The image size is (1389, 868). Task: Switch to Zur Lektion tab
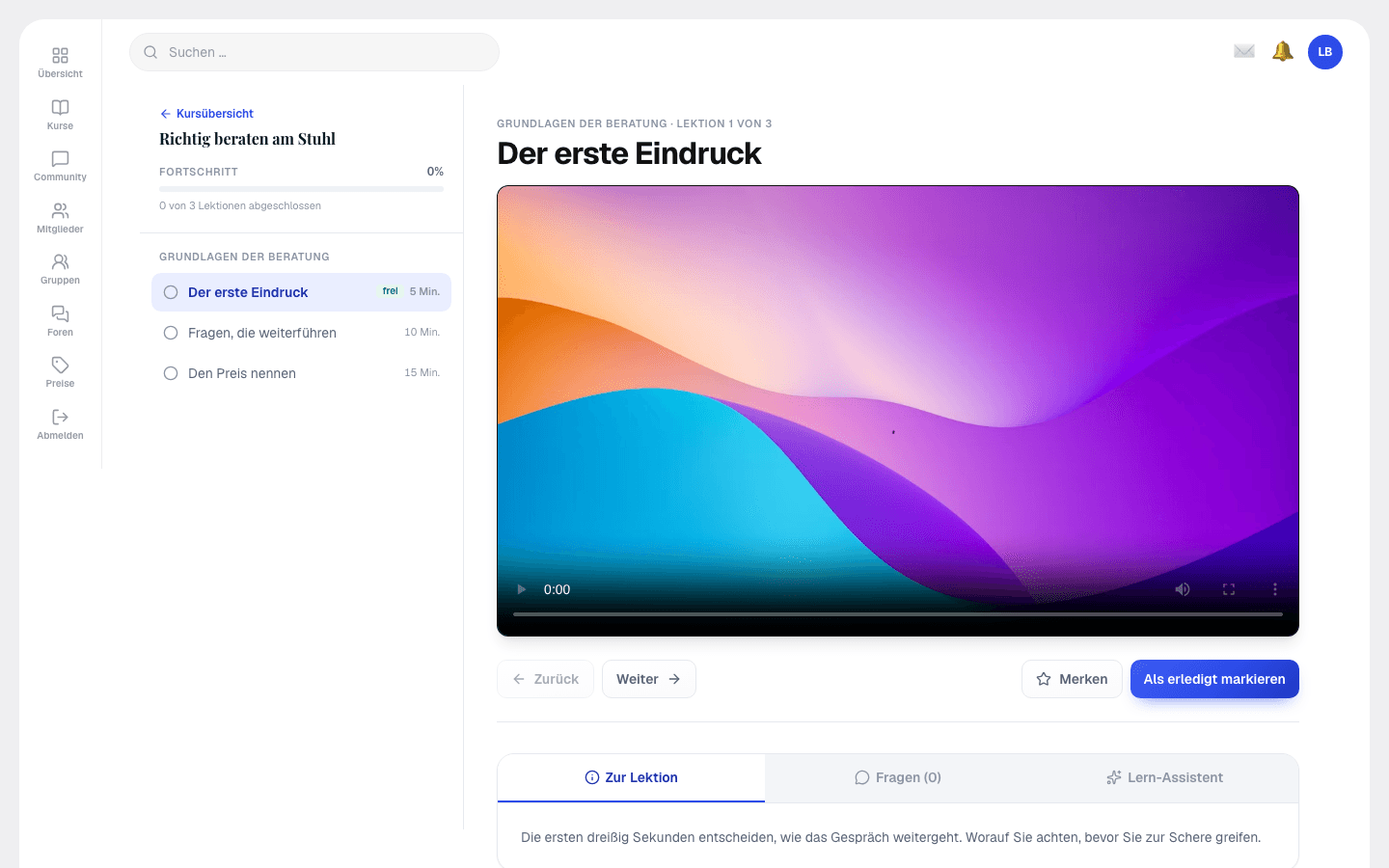coord(631,777)
